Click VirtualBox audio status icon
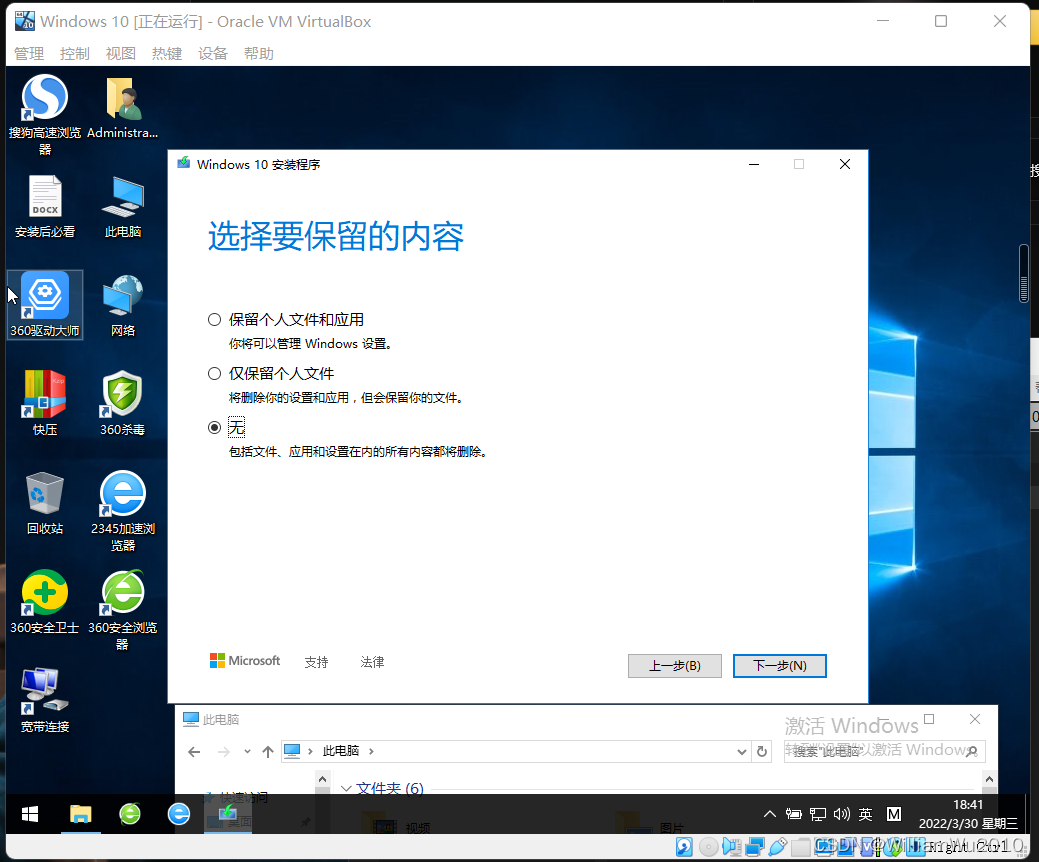1039x862 pixels. [732, 846]
